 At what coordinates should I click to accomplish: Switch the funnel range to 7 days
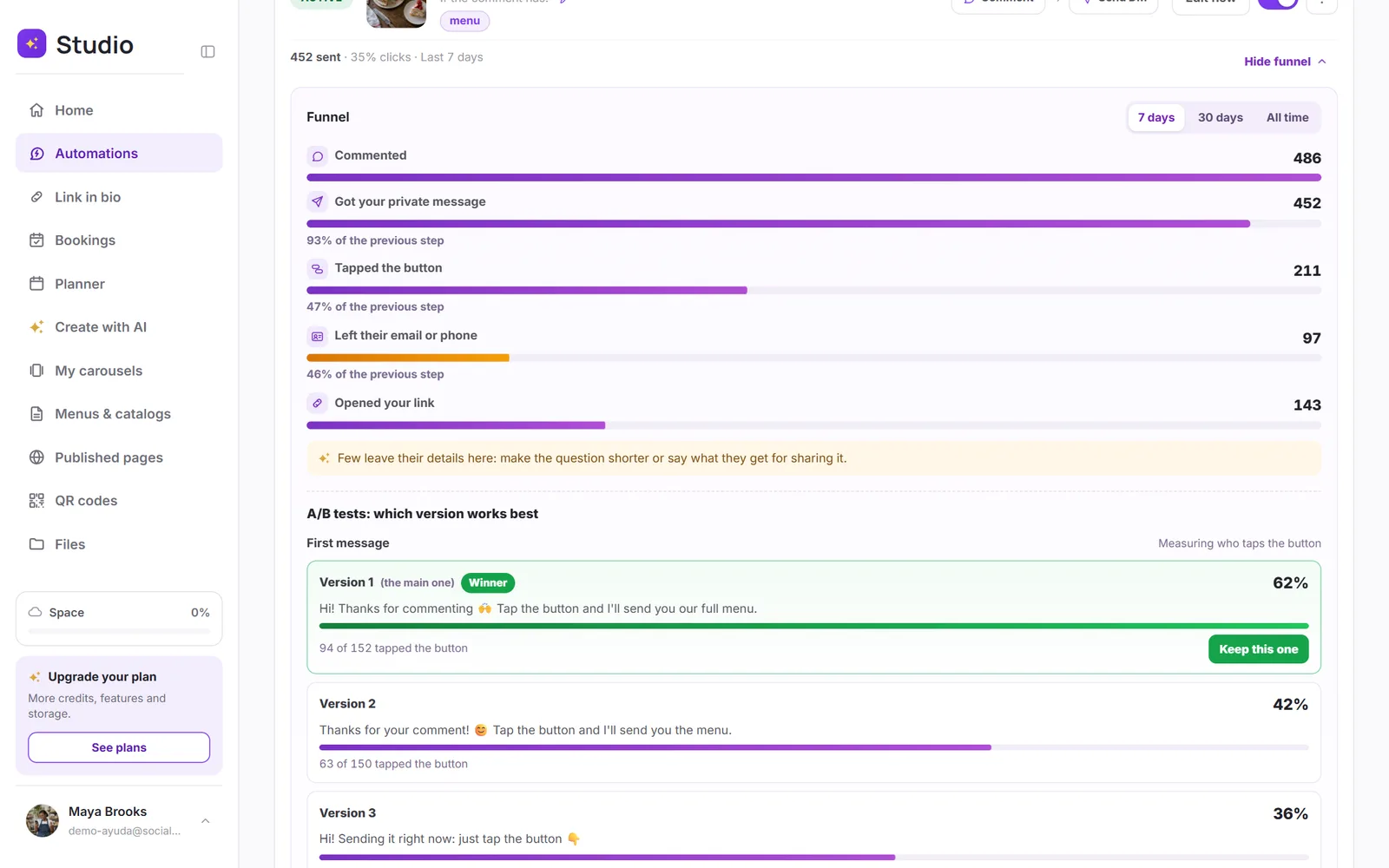[1156, 117]
